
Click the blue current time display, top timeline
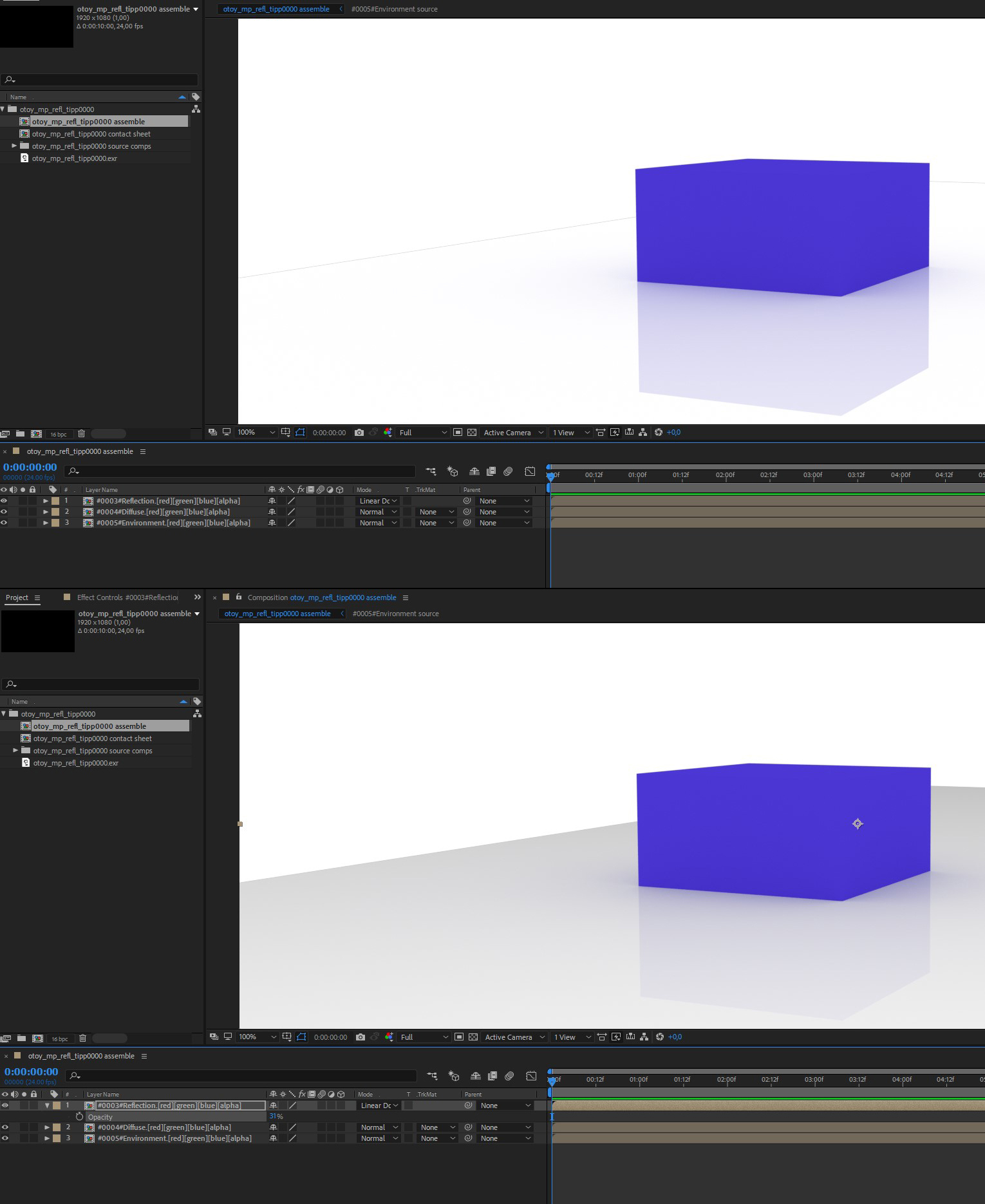click(x=30, y=467)
